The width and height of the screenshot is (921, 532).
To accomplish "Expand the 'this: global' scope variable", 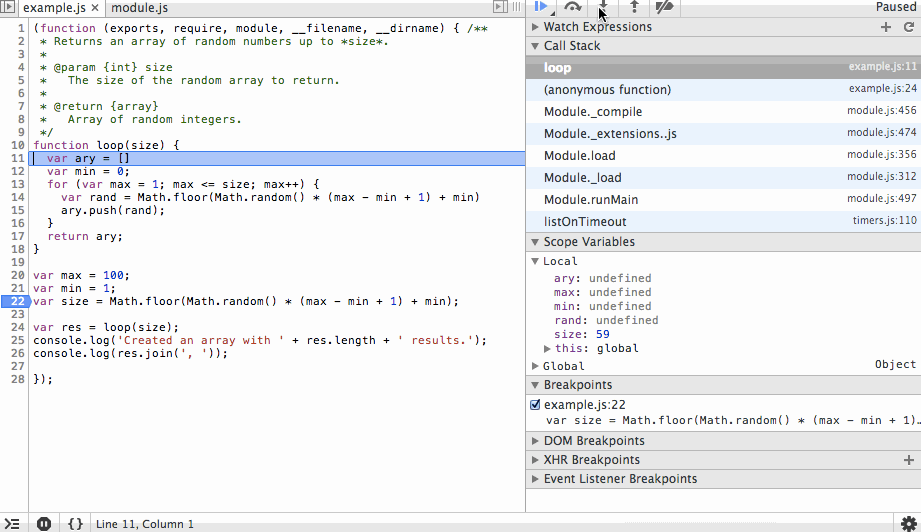I will pos(547,349).
